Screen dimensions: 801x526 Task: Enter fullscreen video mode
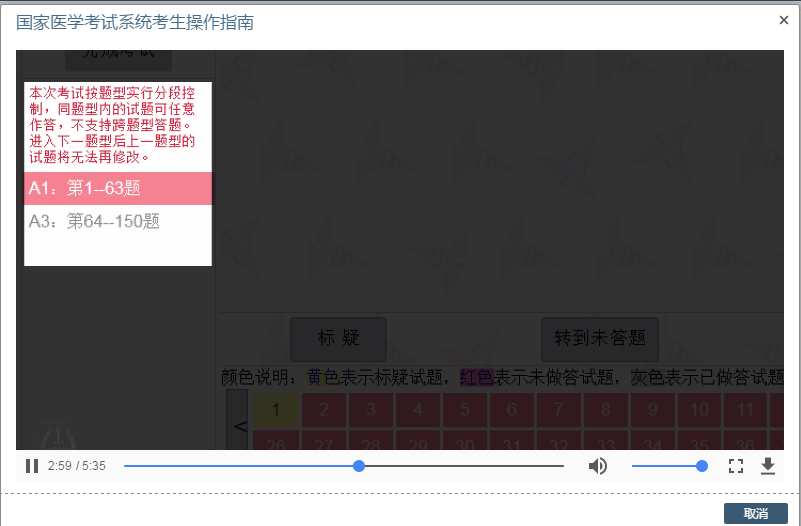(x=736, y=466)
